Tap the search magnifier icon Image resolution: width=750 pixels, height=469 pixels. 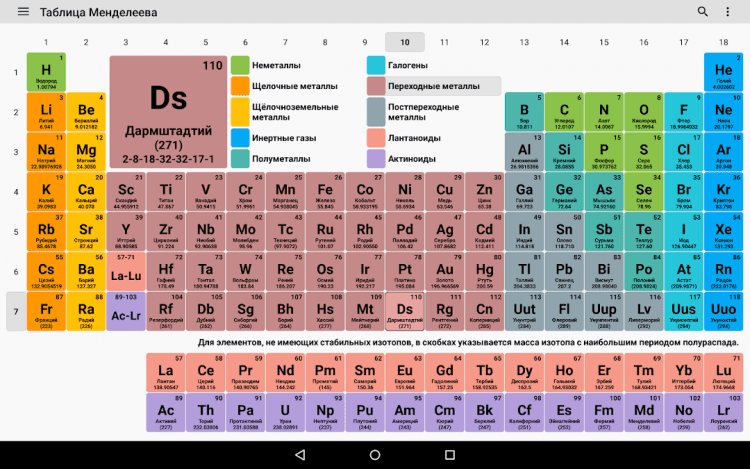pyautogui.click(x=702, y=11)
